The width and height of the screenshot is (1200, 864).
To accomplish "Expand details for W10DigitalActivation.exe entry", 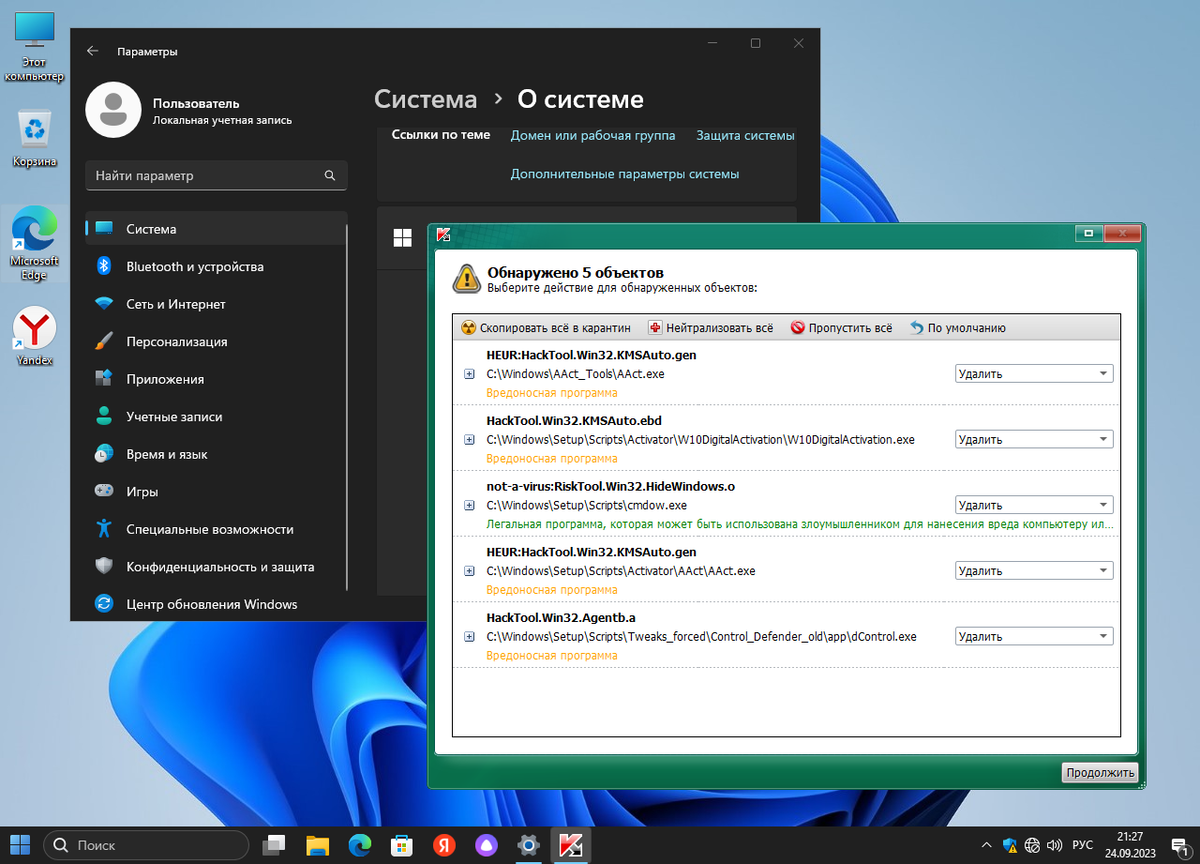I will [470, 440].
